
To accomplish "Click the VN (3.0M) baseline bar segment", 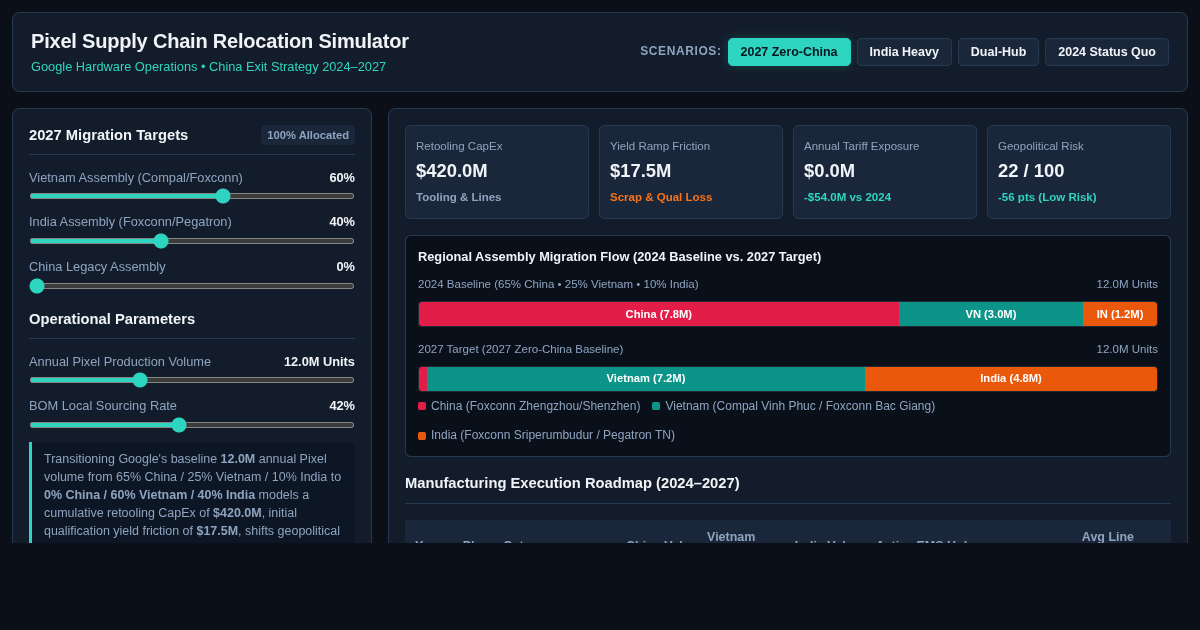I will click(x=991, y=314).
